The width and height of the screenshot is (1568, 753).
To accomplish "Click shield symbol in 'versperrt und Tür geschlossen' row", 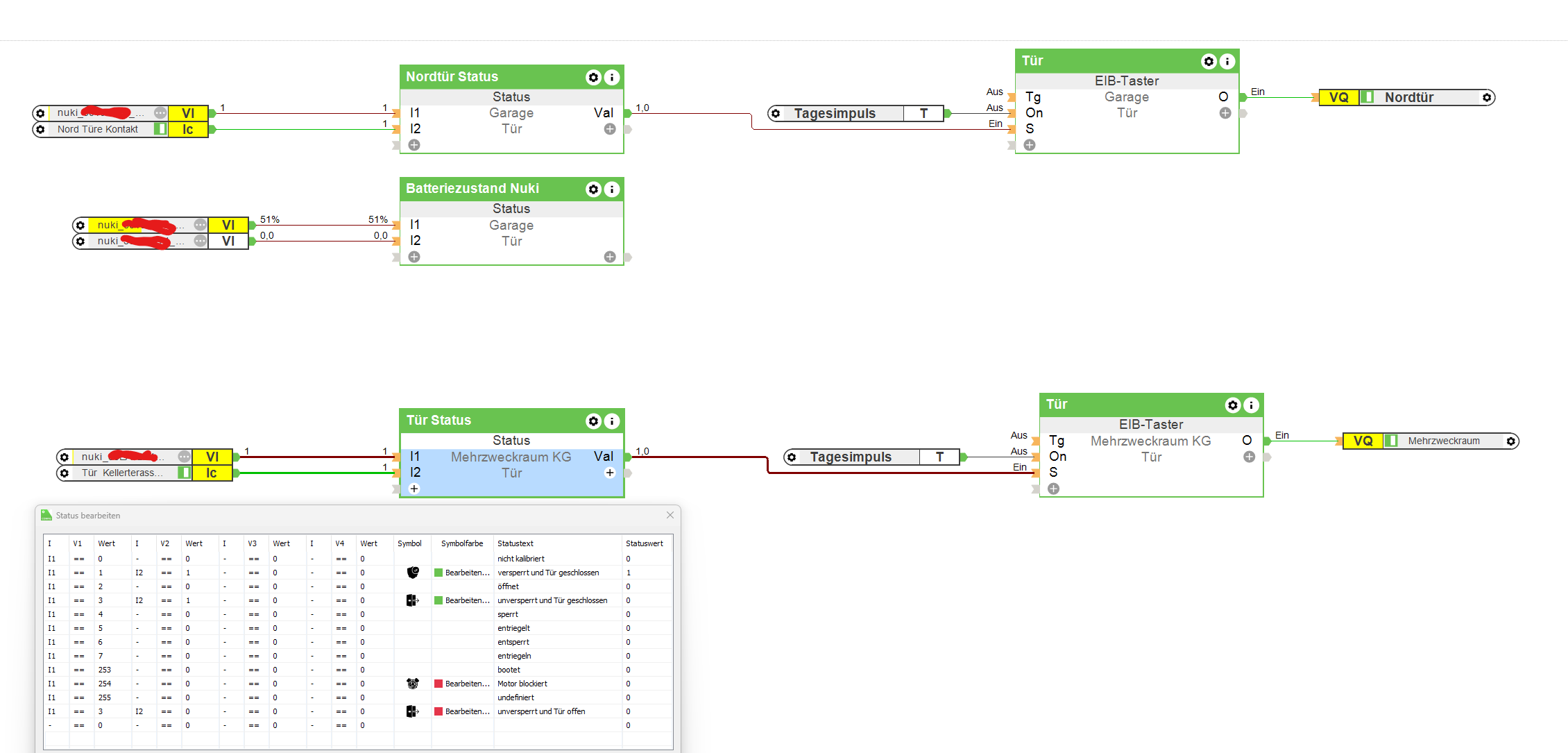I will pos(413,573).
